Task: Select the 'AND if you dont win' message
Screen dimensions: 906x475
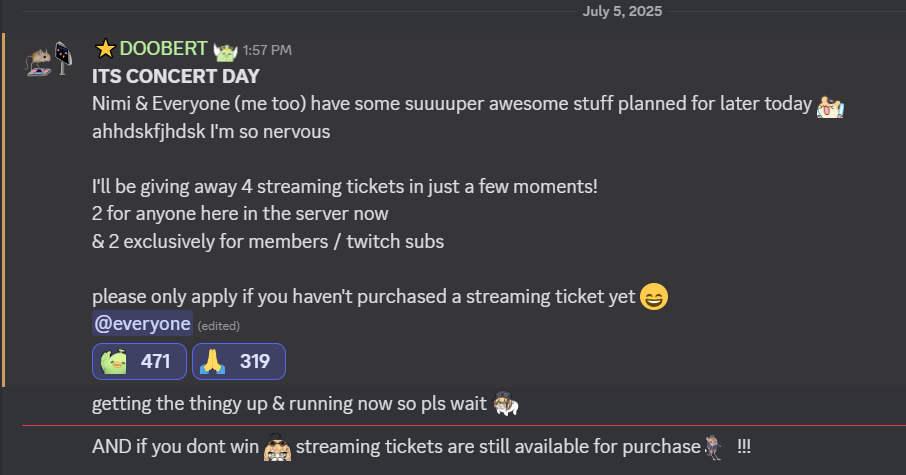Action: pyautogui.click(x=175, y=447)
